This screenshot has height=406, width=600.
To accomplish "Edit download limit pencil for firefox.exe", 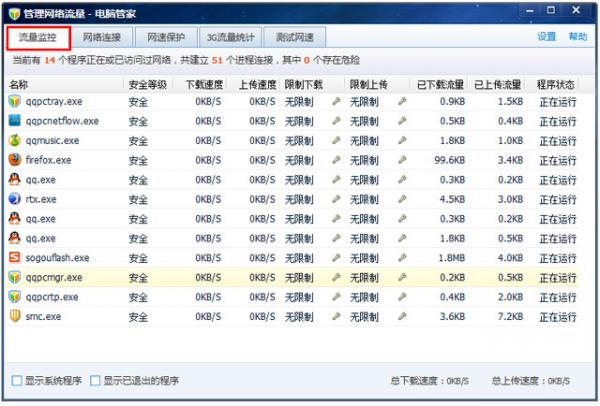I will pos(337,160).
